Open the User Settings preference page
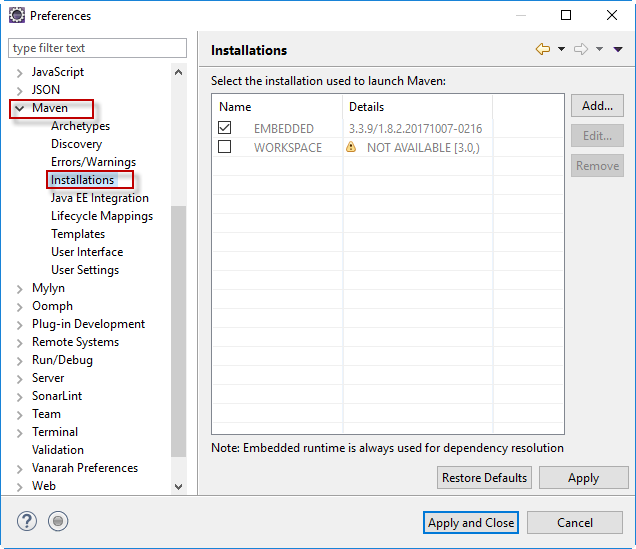Image resolution: width=636 pixels, height=549 pixels. pos(85,270)
